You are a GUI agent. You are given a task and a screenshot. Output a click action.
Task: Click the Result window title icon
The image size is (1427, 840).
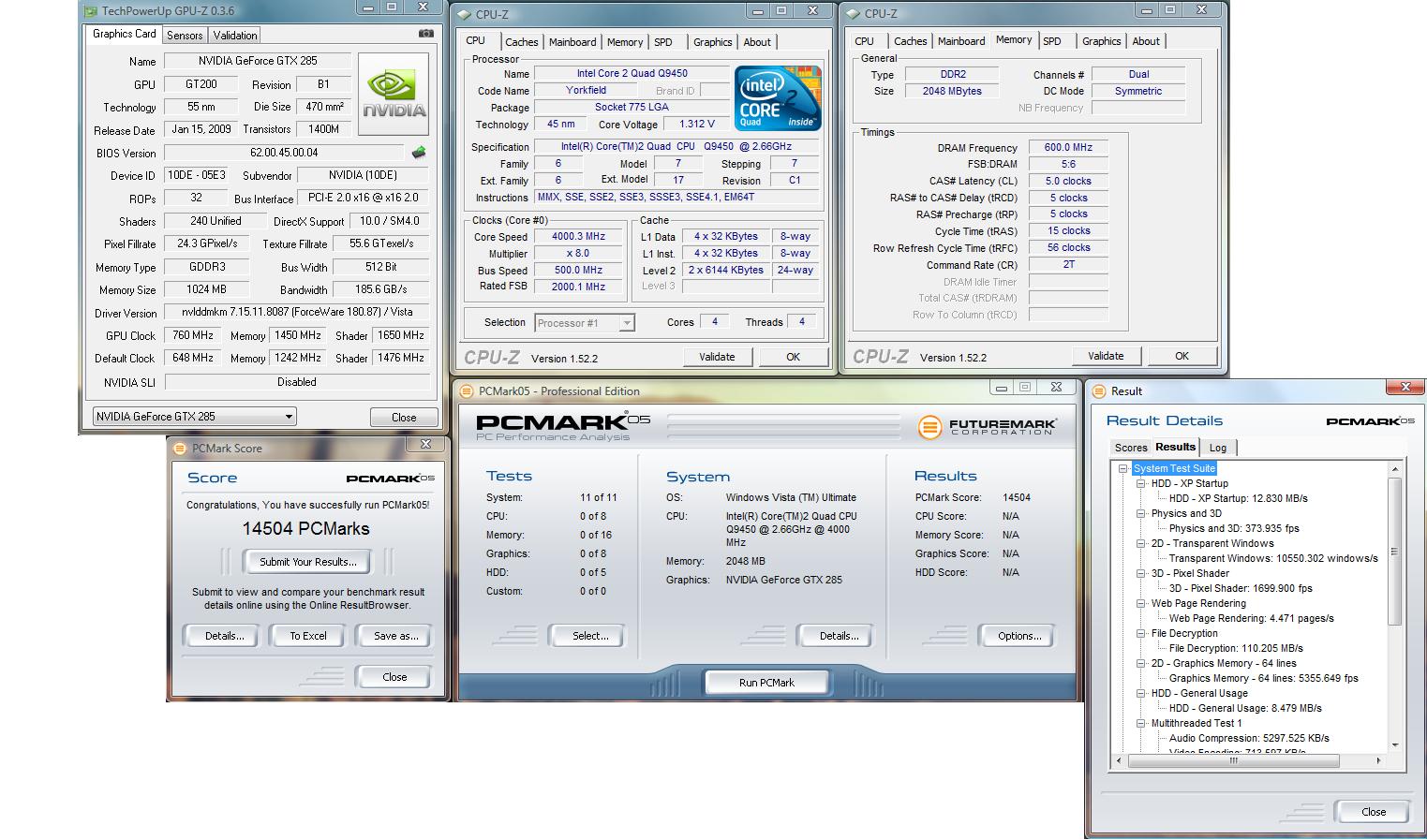click(1098, 391)
